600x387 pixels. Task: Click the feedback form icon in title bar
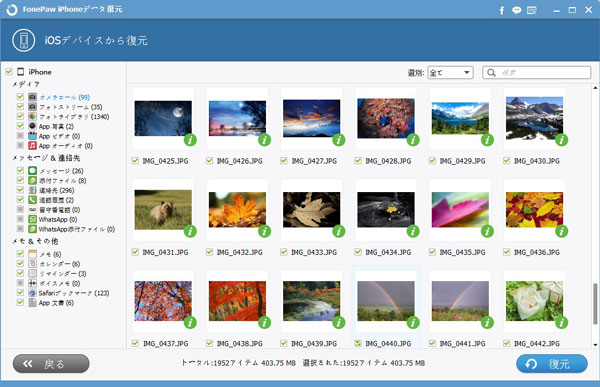pyautogui.click(x=532, y=10)
